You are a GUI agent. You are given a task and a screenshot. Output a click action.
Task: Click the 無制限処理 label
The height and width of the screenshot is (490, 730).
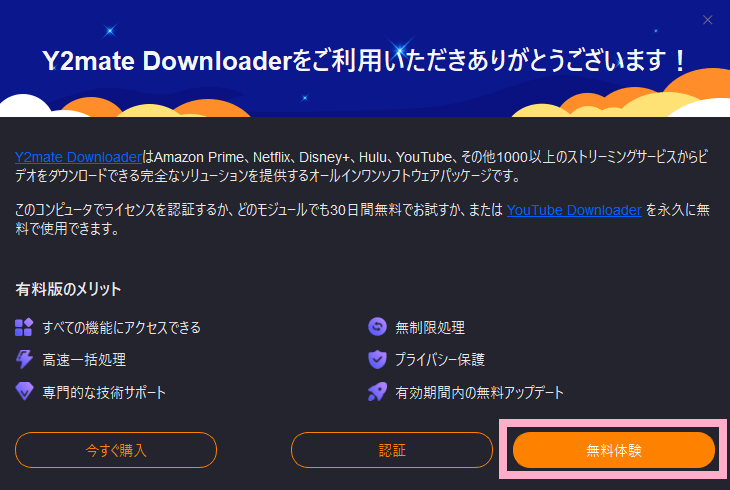click(x=430, y=327)
